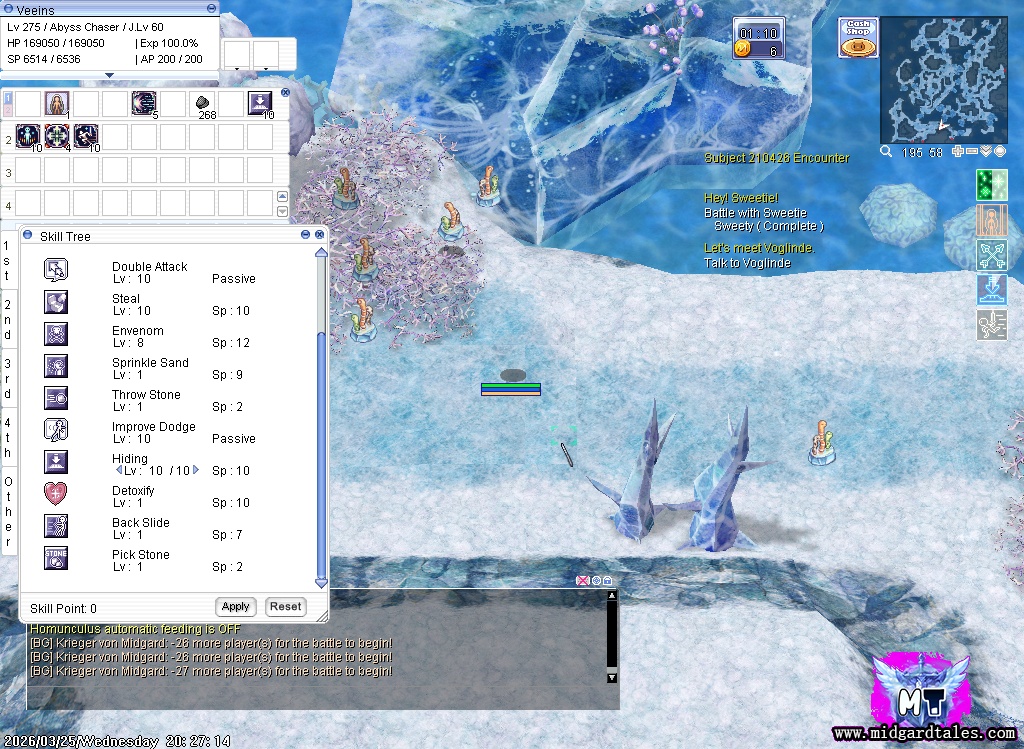
Task: Zoom out the minimap with minus icon
Action: coord(972,151)
